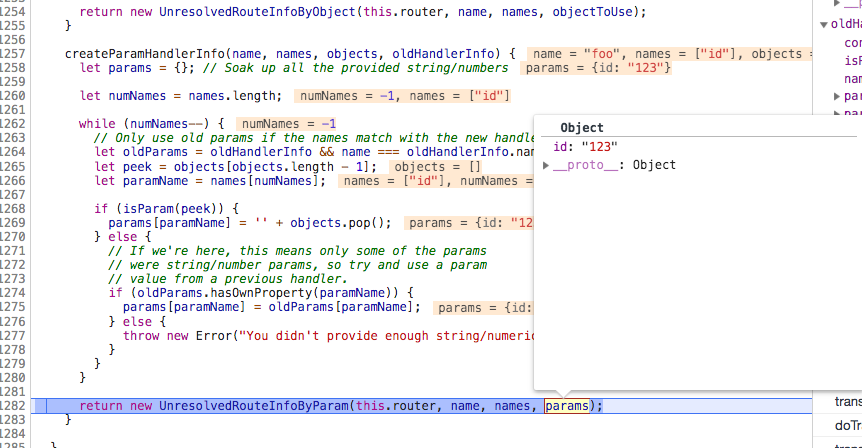
Task: Set a breakpoint at line number 1260
Action: click(13, 96)
